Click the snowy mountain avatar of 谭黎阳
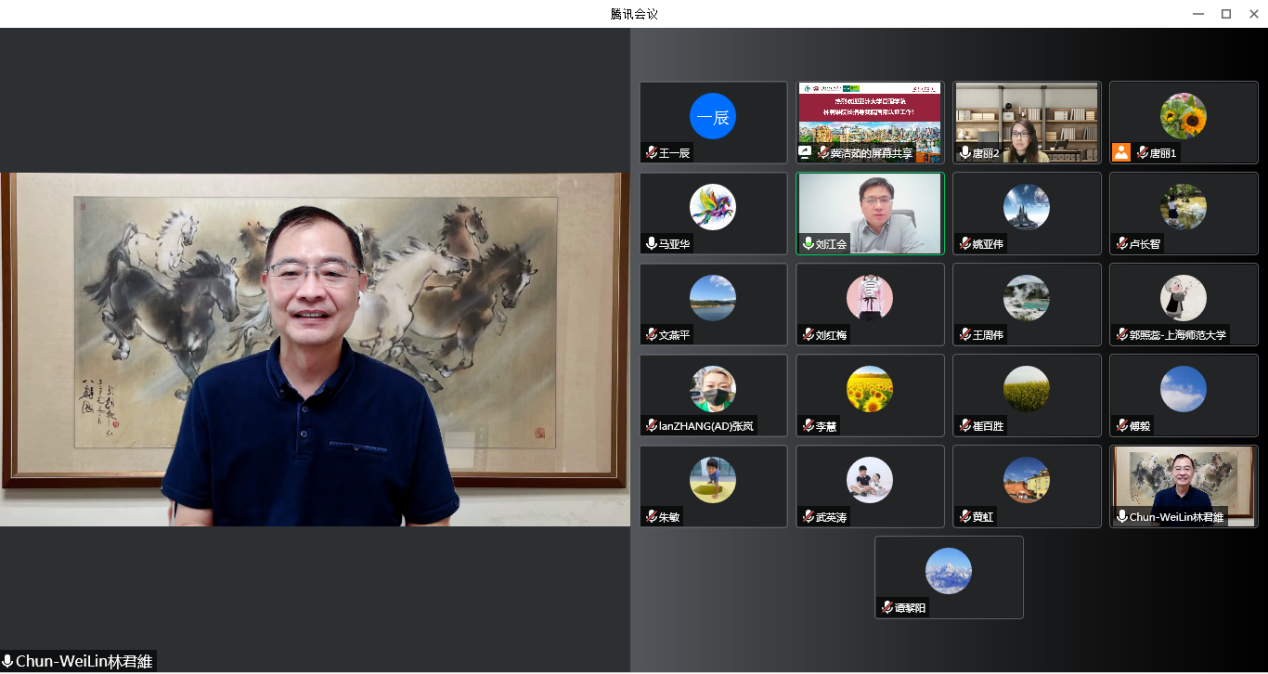Viewport: 1268px width, 674px height. [948, 571]
